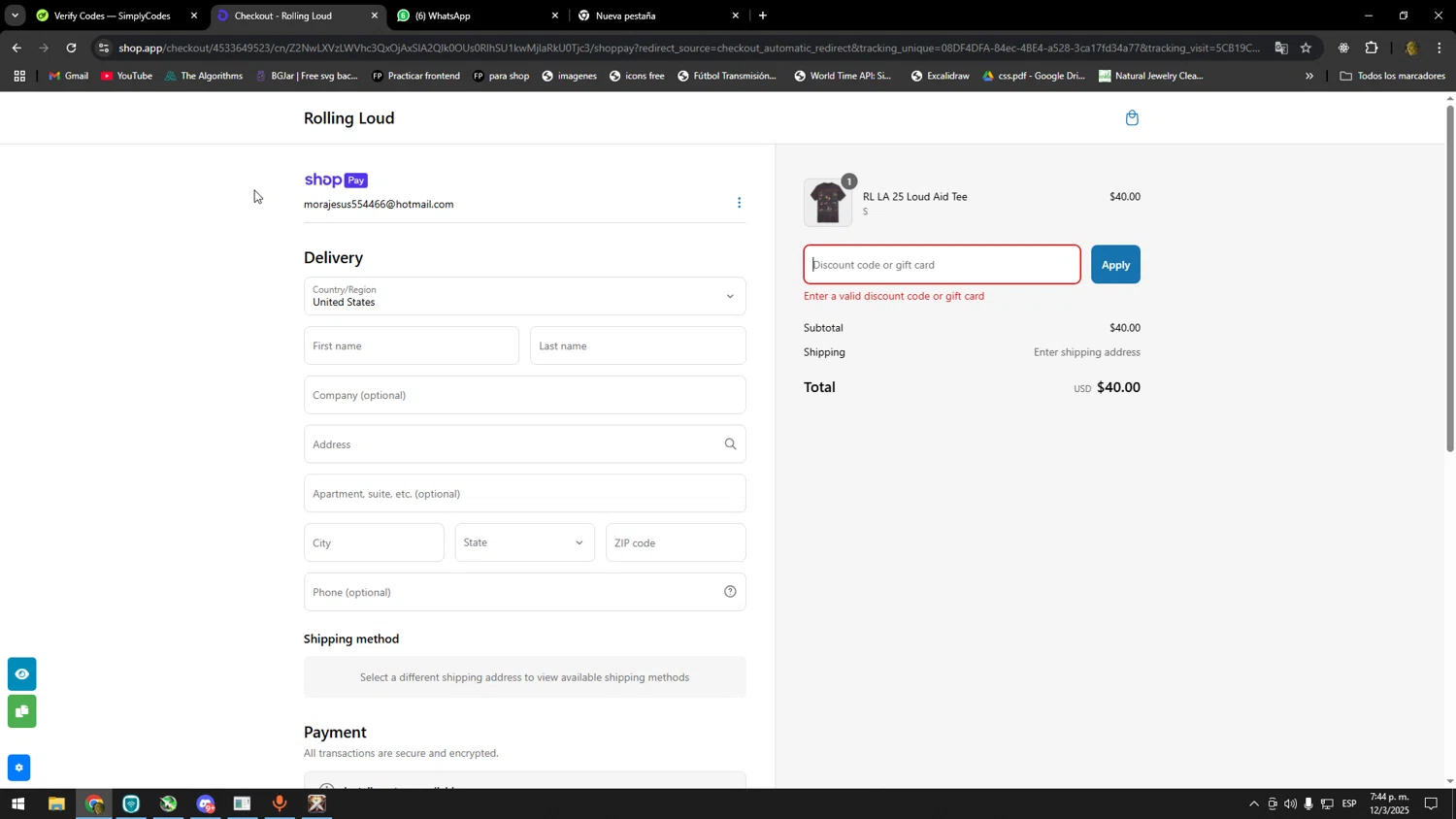
Task: Open the icons free bookmark
Action: click(637, 76)
